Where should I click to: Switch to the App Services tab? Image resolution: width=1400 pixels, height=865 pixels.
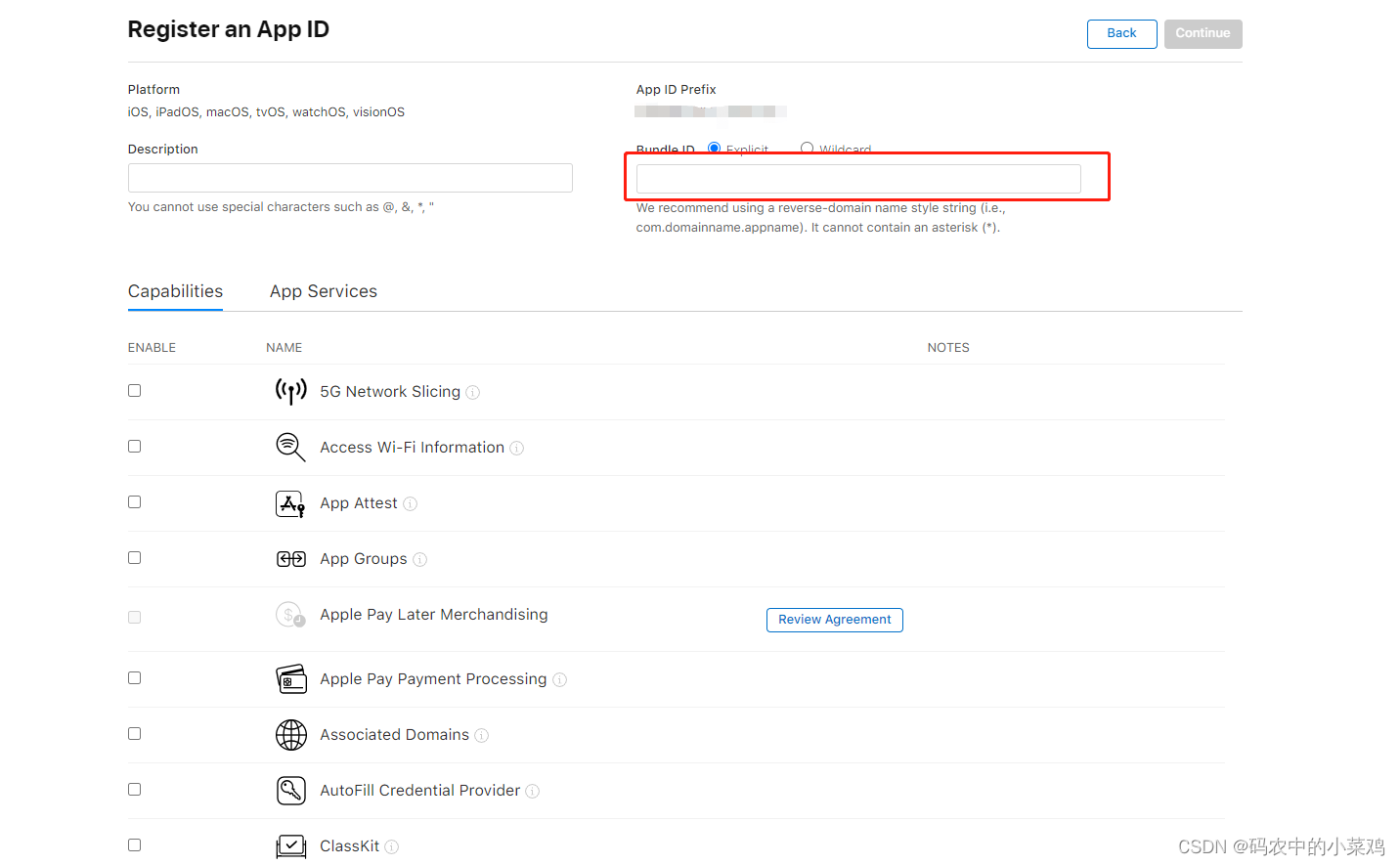324,291
